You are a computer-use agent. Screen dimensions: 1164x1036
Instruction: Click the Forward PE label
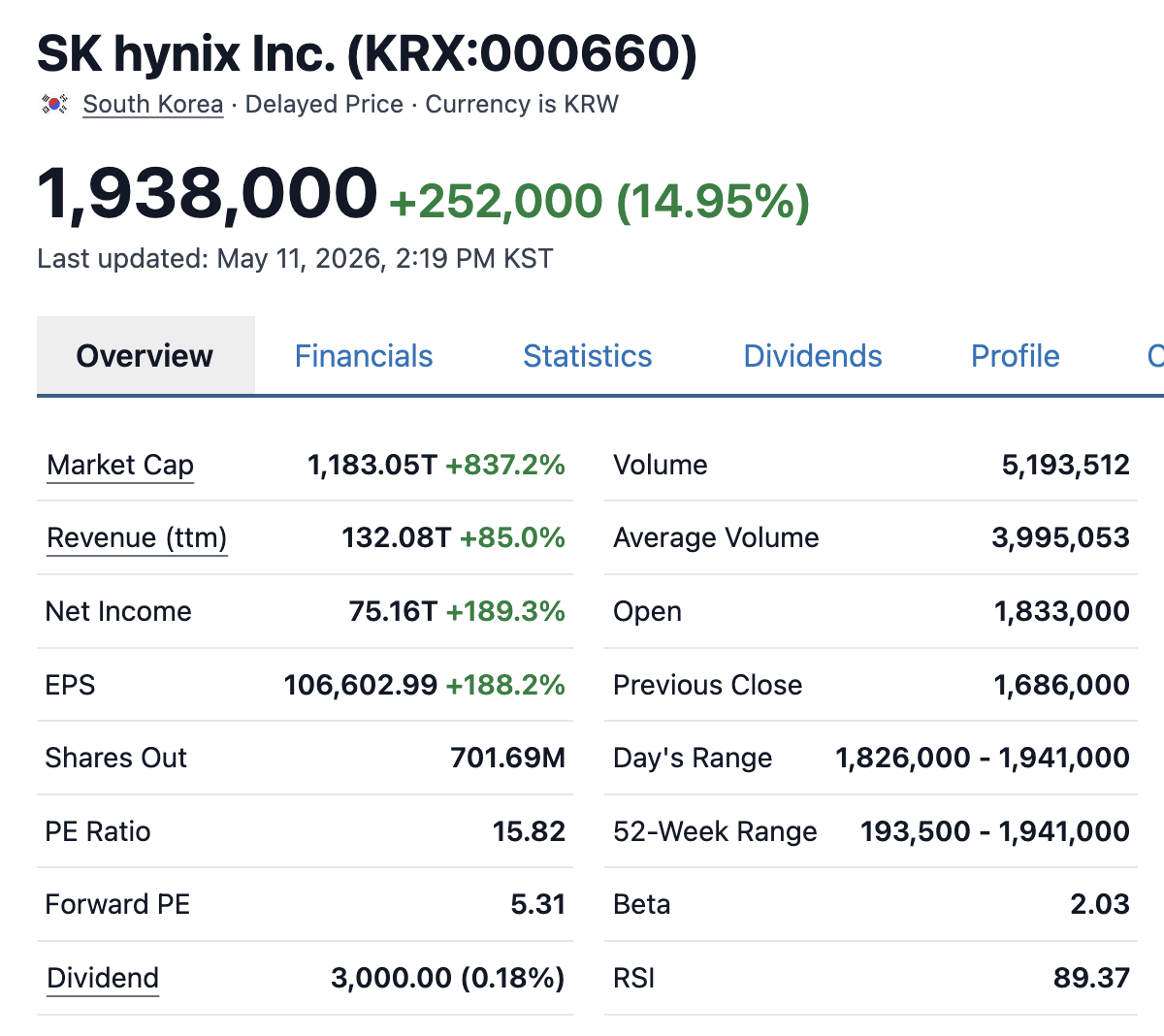pos(117,904)
